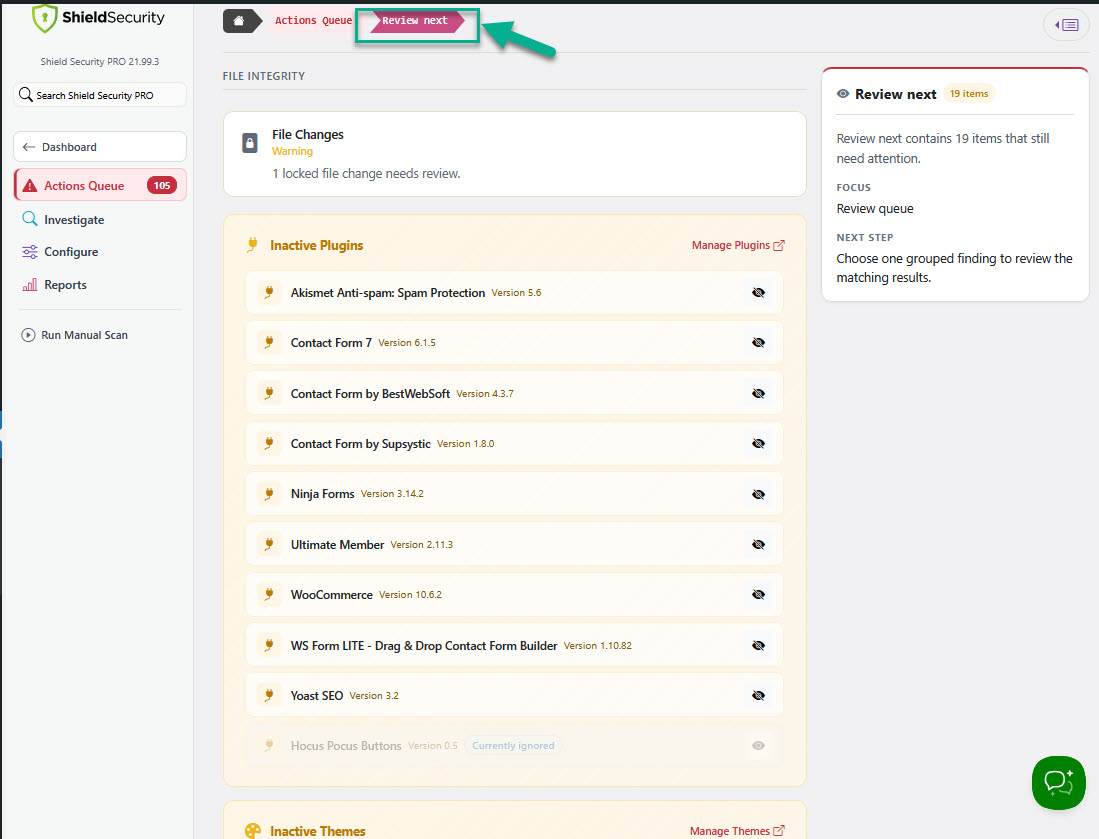Image resolution: width=1099 pixels, height=839 pixels.
Task: Click the Dashboard back arrow icon
Action: point(29,146)
